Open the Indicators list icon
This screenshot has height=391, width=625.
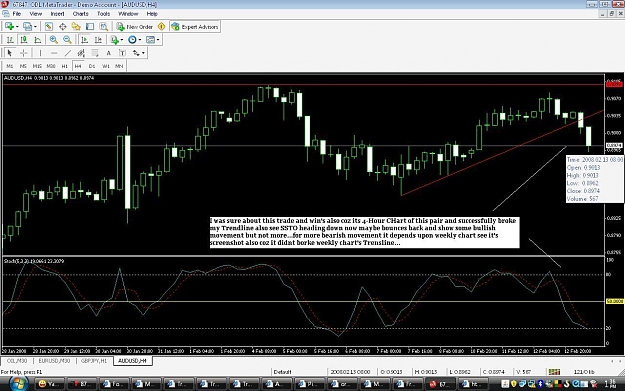(114, 40)
